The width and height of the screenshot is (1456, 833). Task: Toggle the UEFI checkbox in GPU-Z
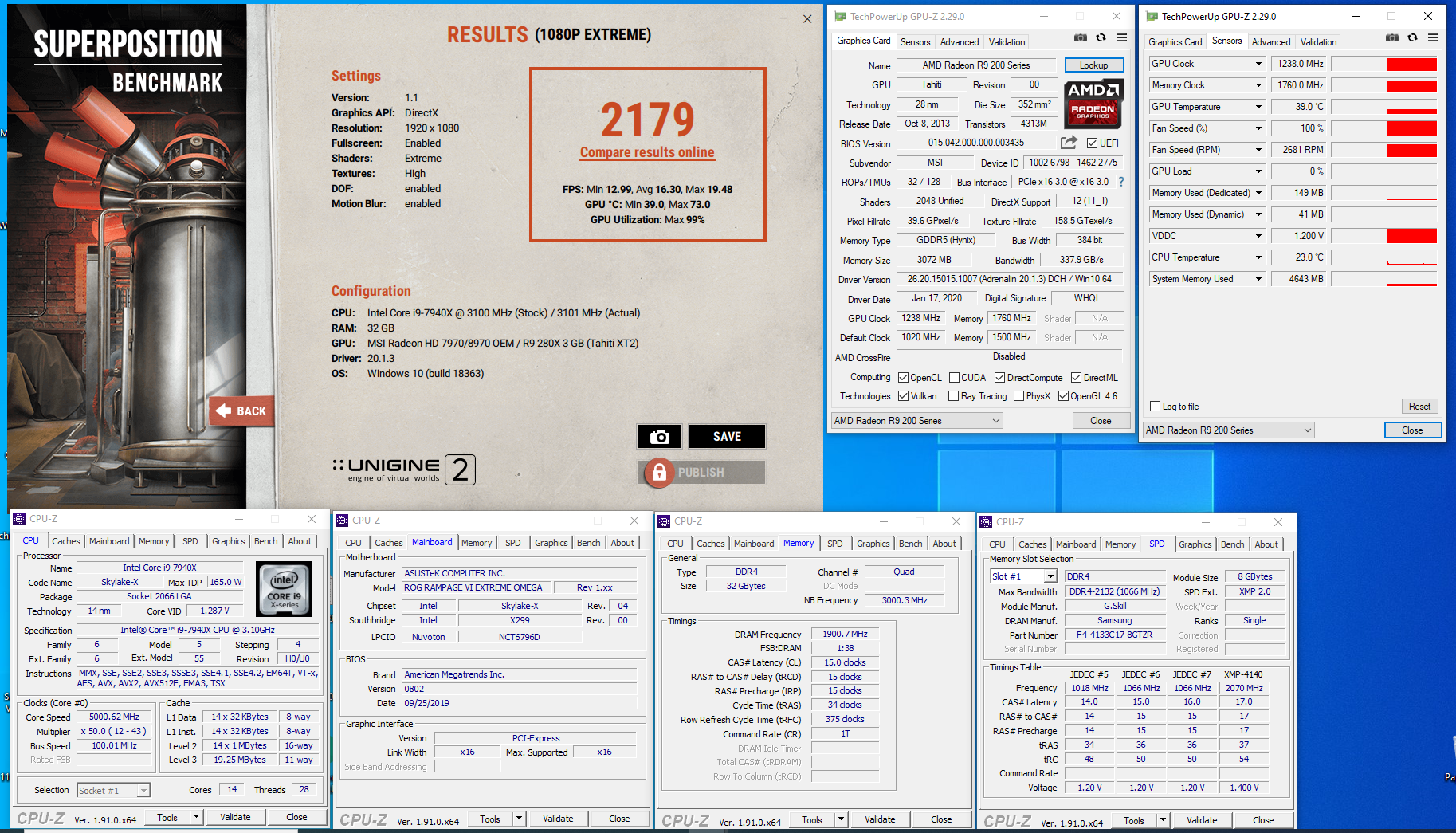(1092, 143)
